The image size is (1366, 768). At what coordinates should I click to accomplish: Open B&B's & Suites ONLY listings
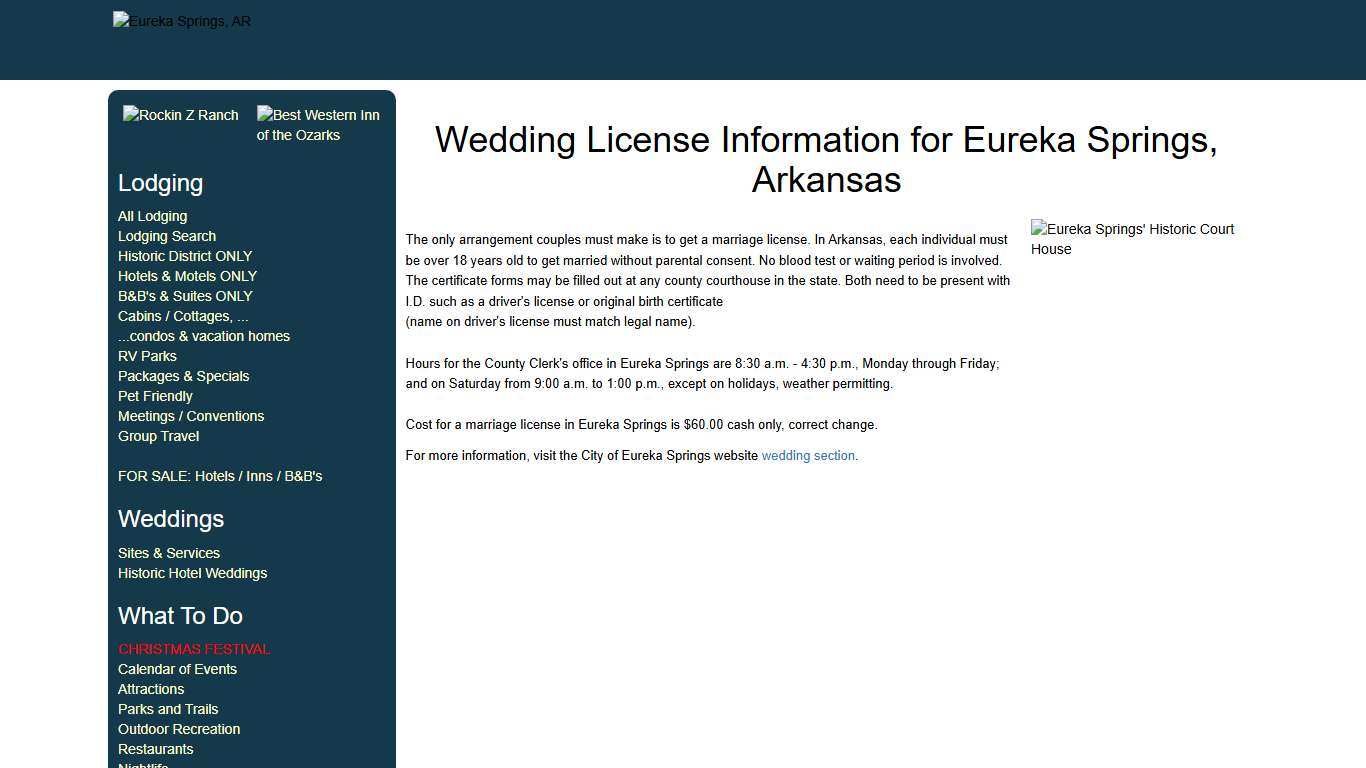[x=185, y=296]
